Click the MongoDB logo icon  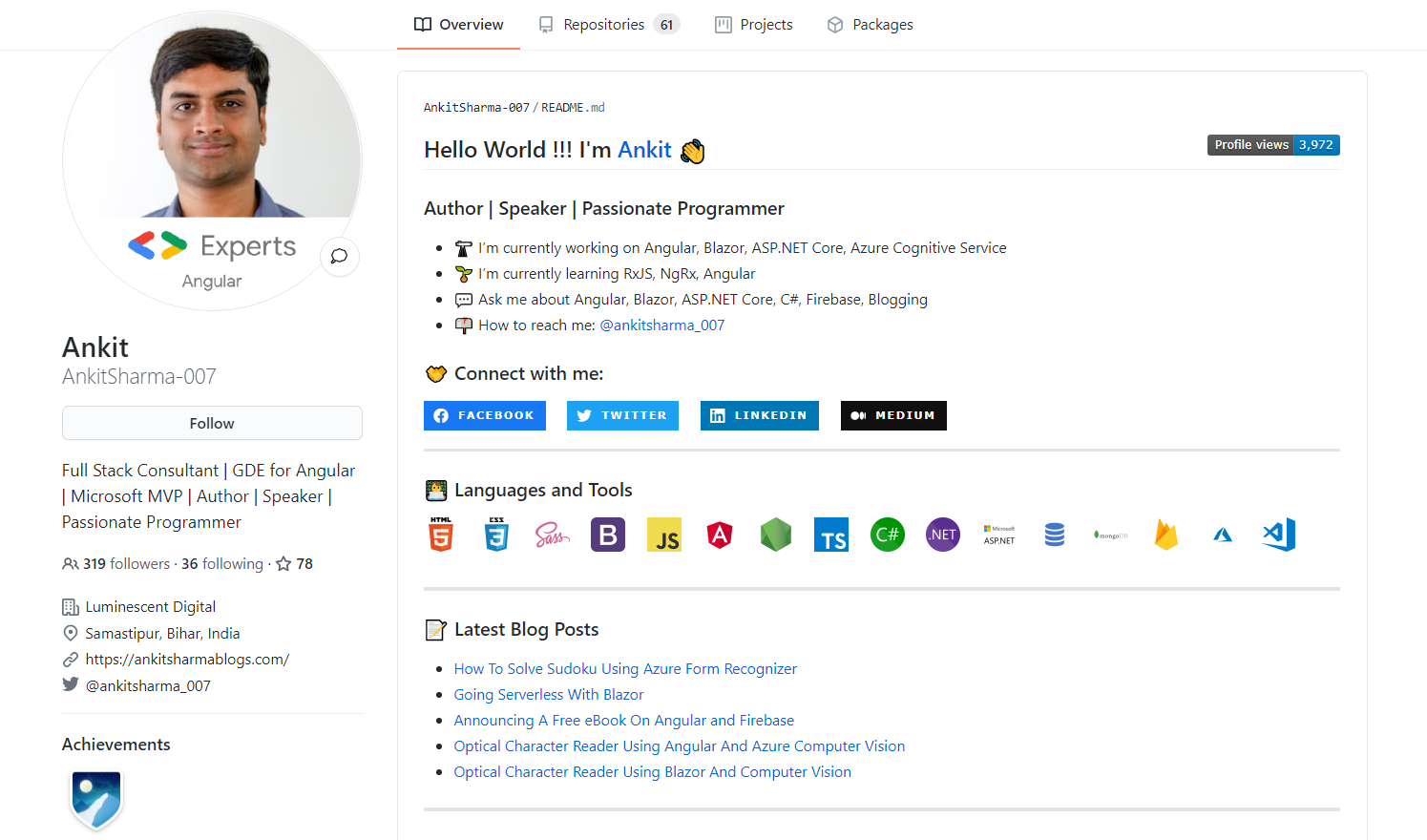coord(1111,535)
